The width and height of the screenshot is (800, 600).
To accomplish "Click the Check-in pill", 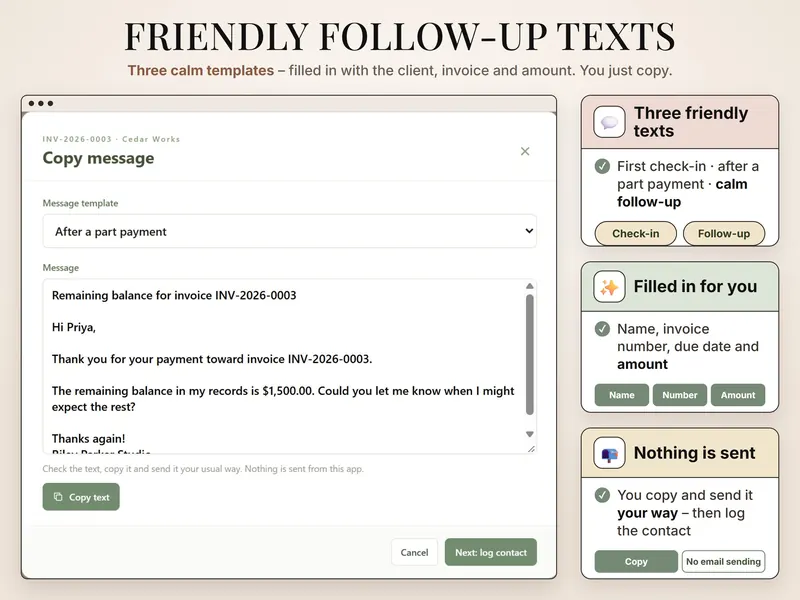I will (x=636, y=234).
